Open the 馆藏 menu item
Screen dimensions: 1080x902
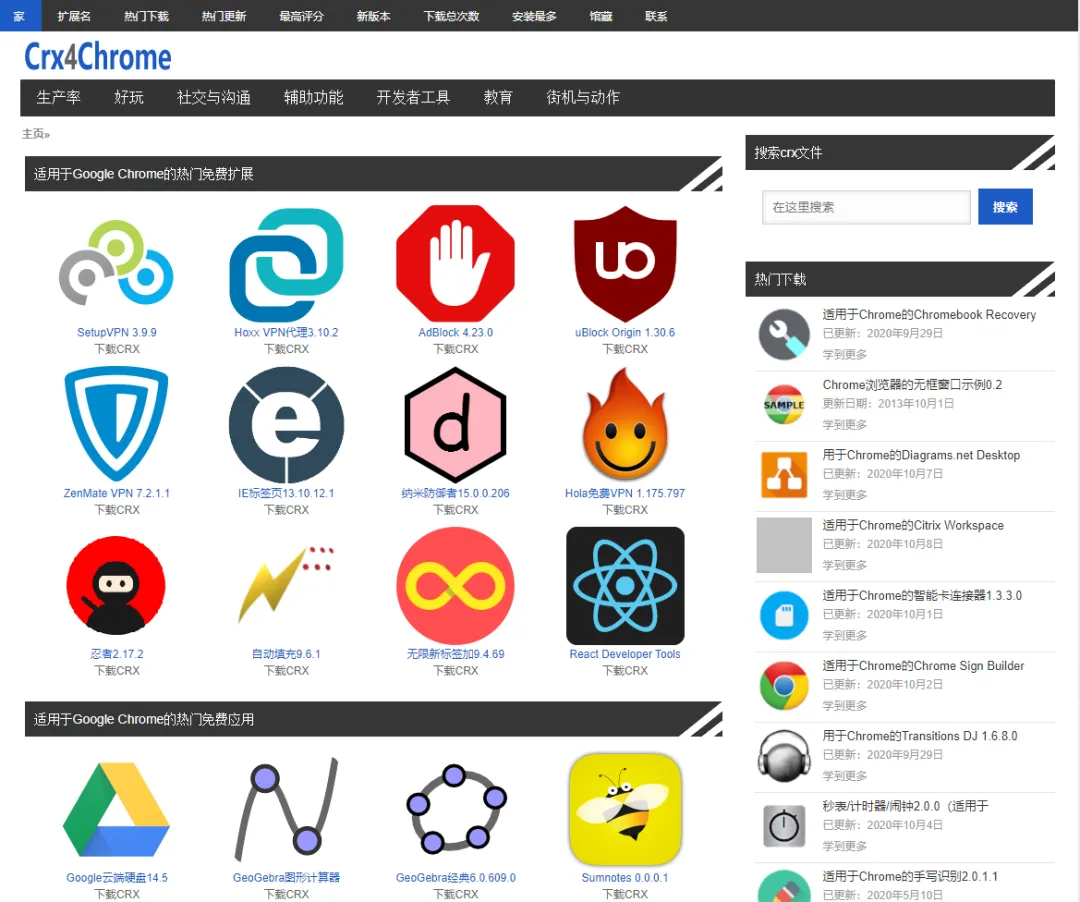pos(601,16)
